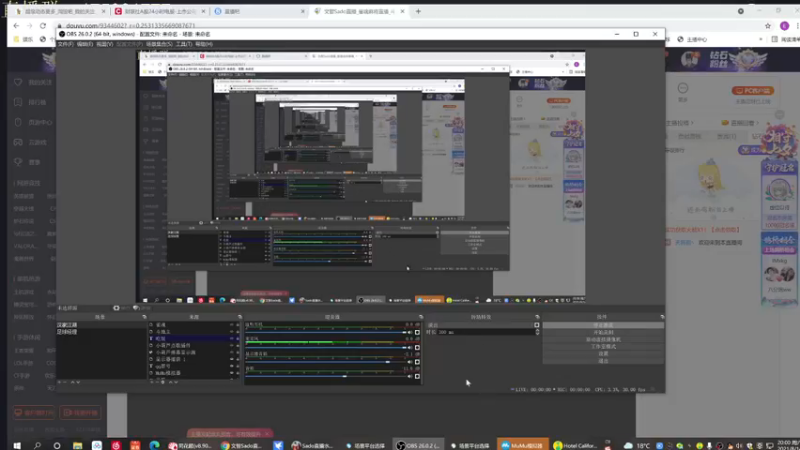Click the transition duration stepper arrows
Viewport: 800px width, 450px height.
(x=537, y=332)
